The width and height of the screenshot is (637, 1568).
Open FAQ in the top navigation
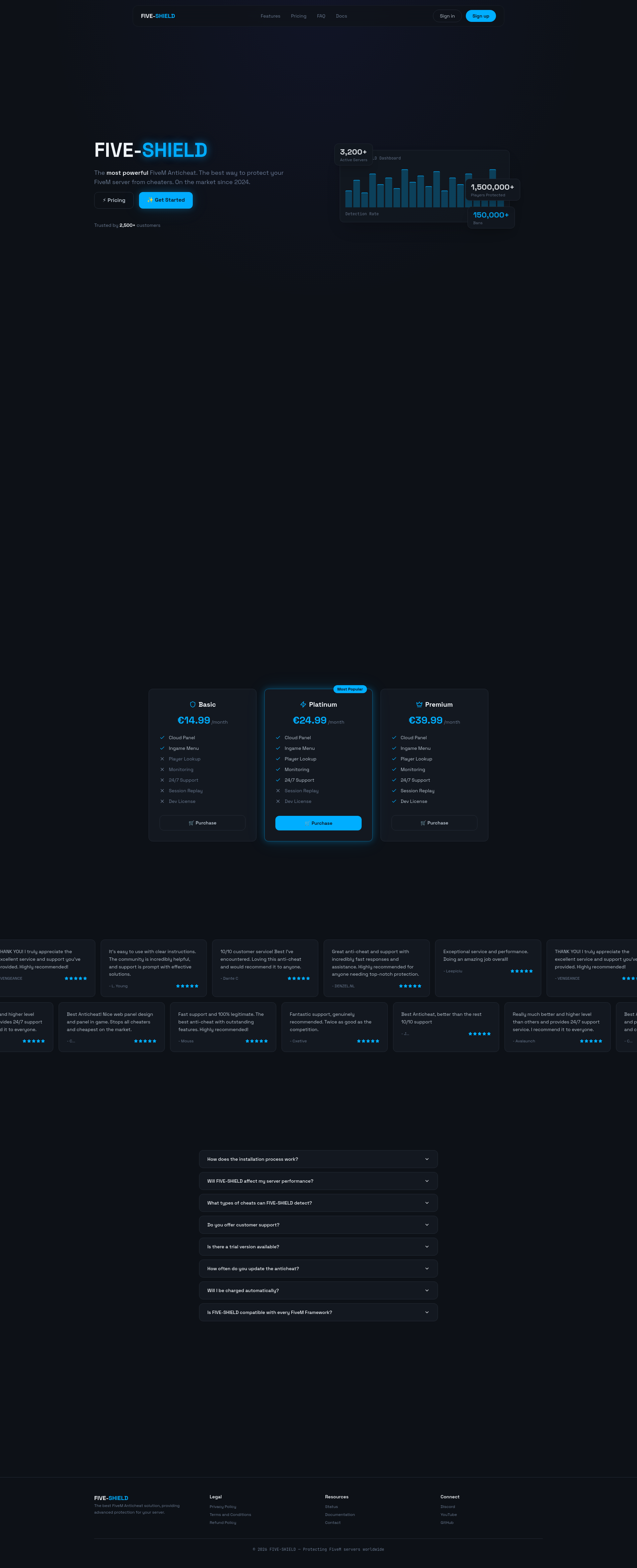coord(321,17)
